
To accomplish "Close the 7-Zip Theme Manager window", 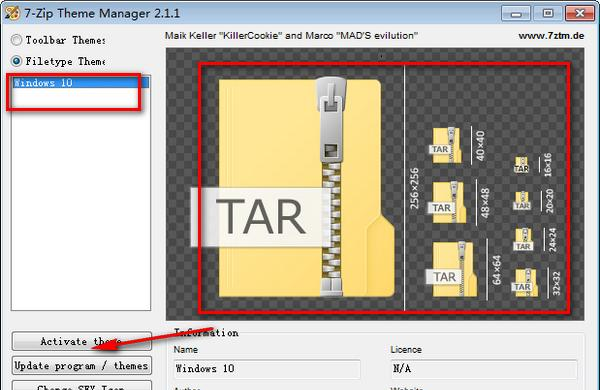I will click(580, 14).
